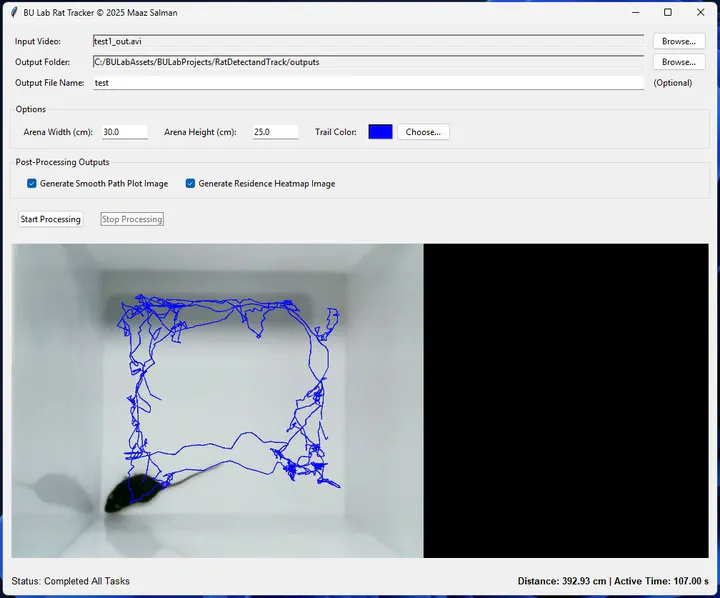Click the blue Trail Color swatch
This screenshot has width=720, height=598.
point(380,132)
